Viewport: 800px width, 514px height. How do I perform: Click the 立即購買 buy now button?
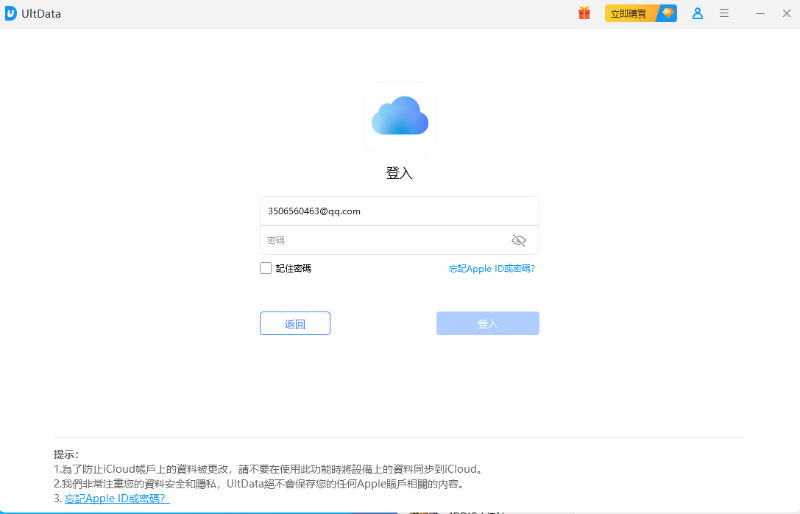click(630, 13)
